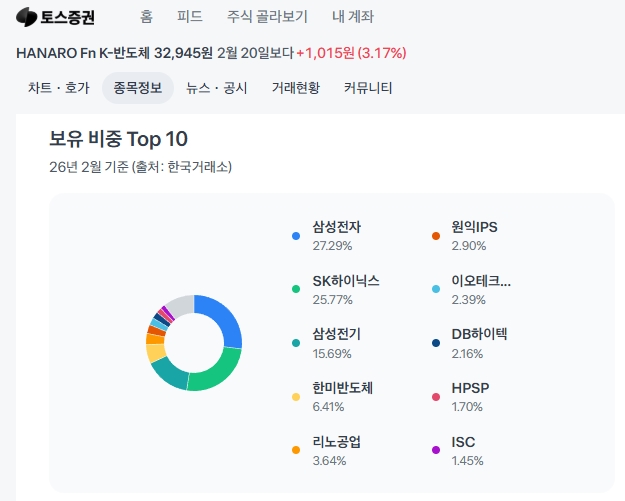Click the blue 삼성전자 donut chart segment
Screen dimensions: 625x501
[225, 318]
